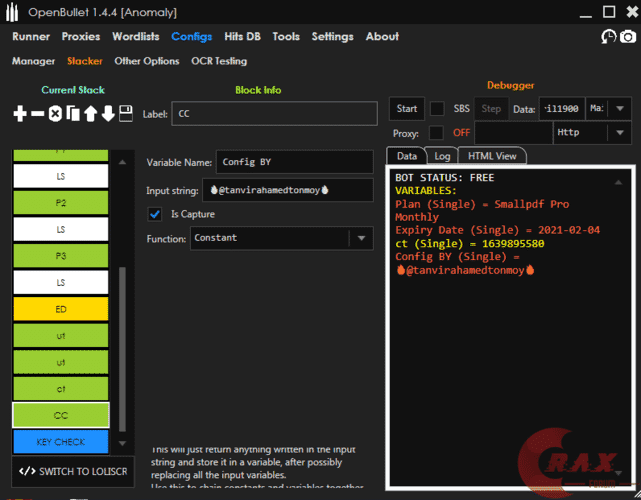Click the clone block copy icon

tap(72, 114)
